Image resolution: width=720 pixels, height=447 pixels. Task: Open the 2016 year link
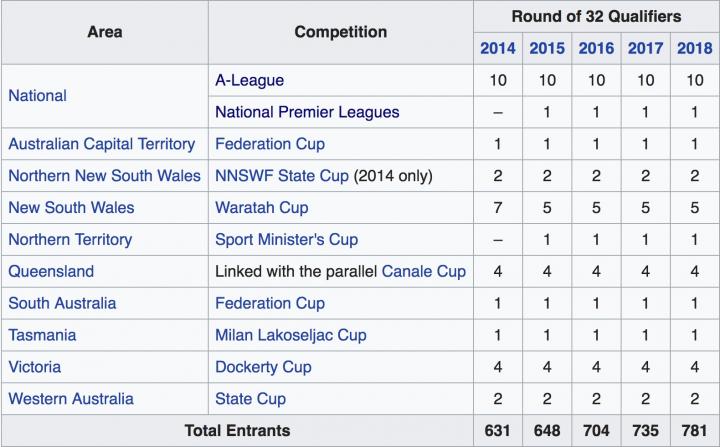(596, 48)
